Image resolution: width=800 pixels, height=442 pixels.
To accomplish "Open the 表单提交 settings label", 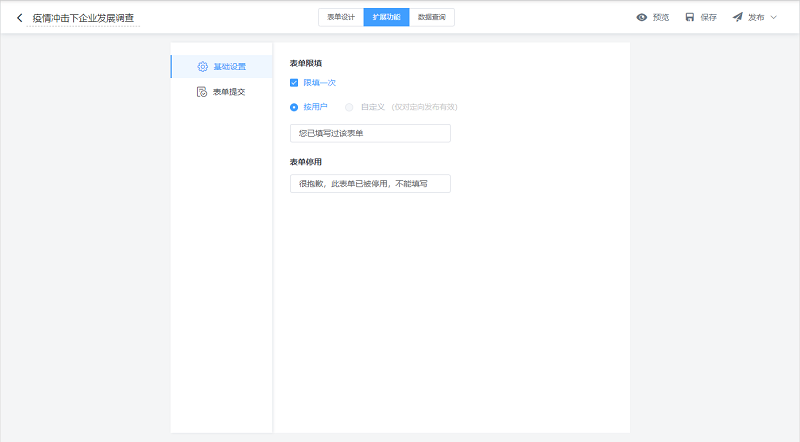I will tap(229, 91).
